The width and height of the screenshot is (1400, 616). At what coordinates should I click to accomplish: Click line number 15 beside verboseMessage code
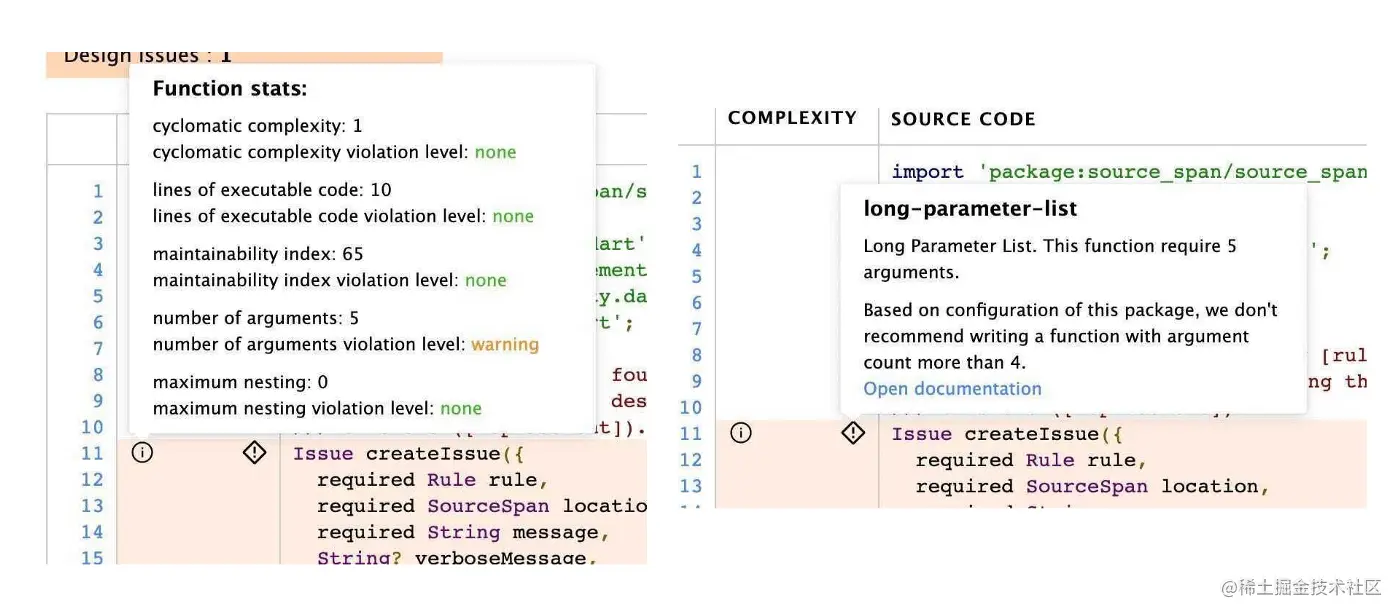coord(92,557)
